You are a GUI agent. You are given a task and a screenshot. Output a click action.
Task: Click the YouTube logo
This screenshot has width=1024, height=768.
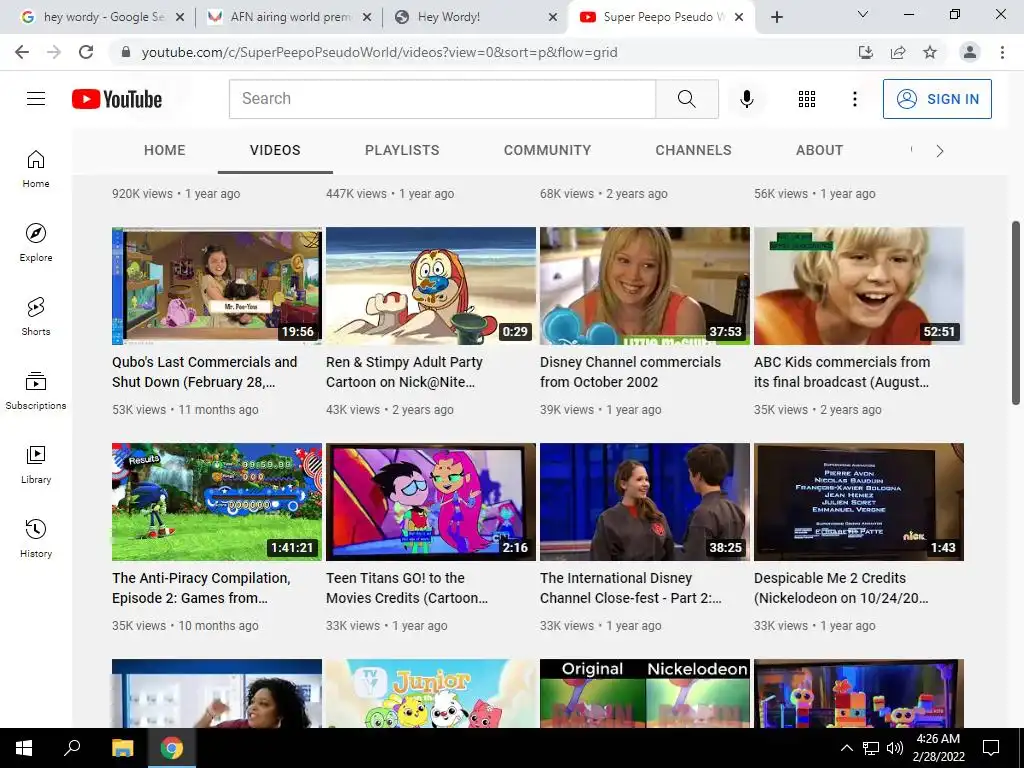coord(117,99)
